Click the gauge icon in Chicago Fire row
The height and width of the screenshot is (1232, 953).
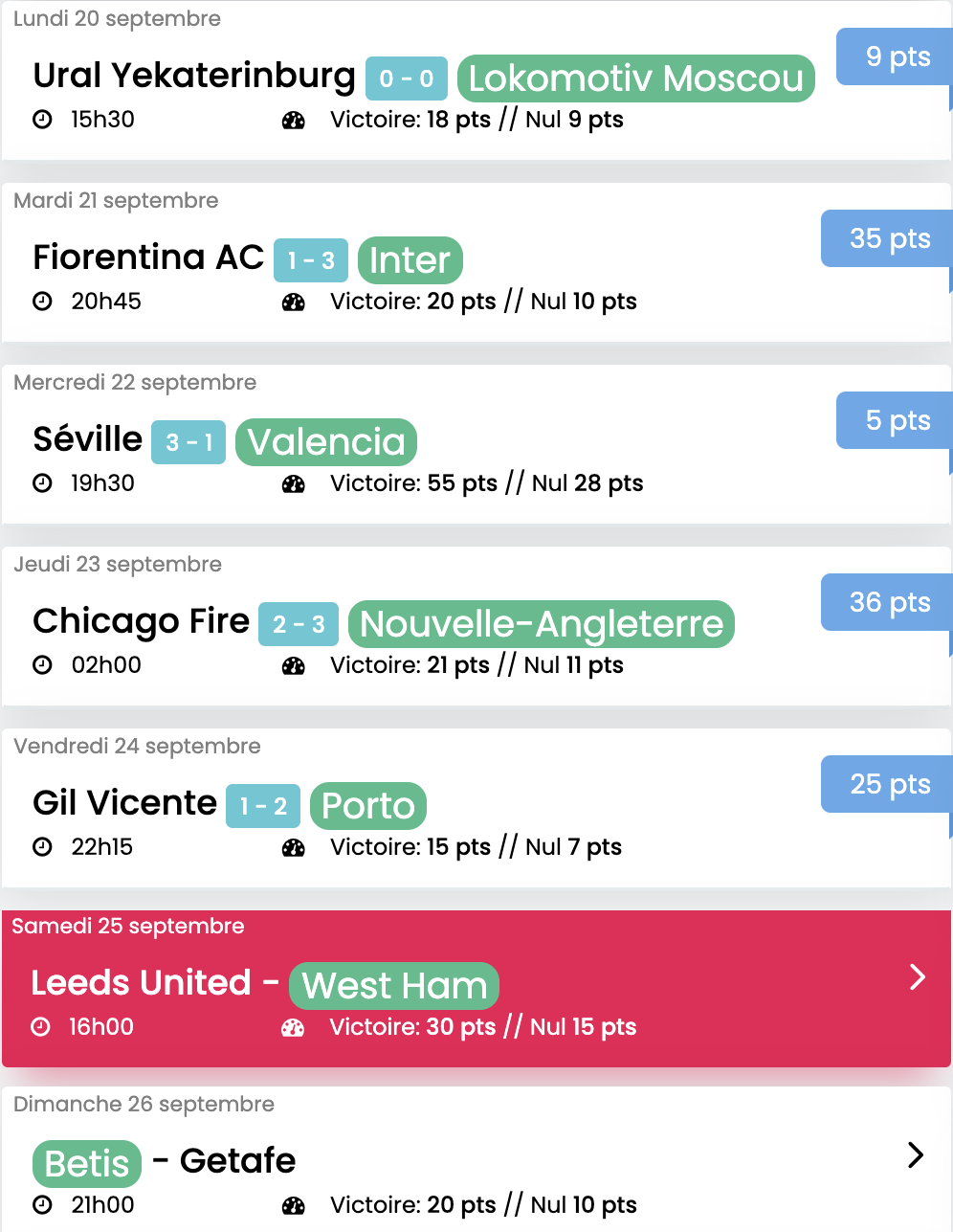coord(294,666)
